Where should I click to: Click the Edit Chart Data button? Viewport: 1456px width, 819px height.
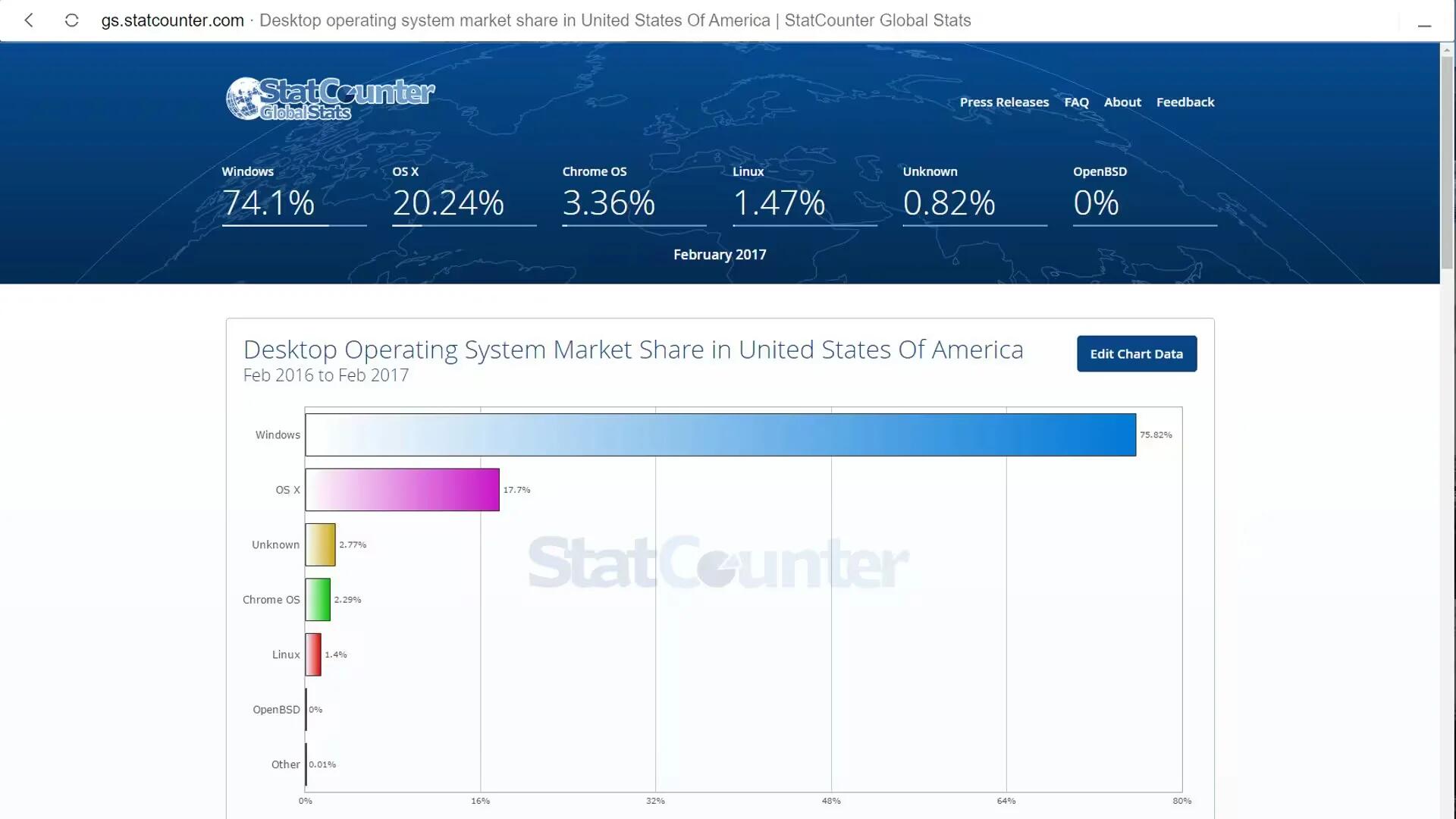pyautogui.click(x=1137, y=353)
